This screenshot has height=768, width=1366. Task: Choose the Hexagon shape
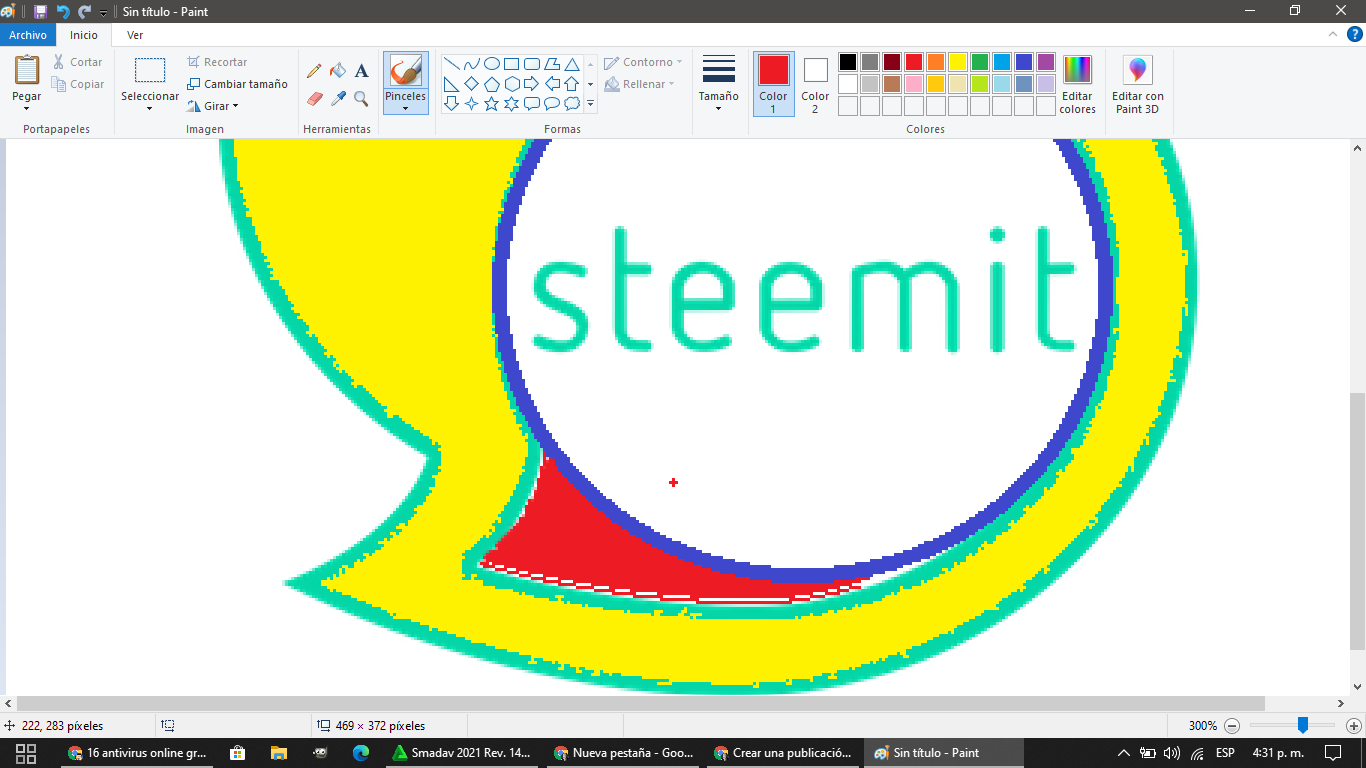tap(512, 84)
